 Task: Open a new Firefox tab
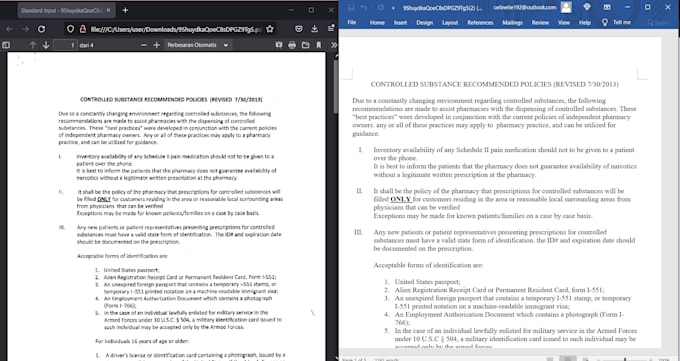click(125, 10)
